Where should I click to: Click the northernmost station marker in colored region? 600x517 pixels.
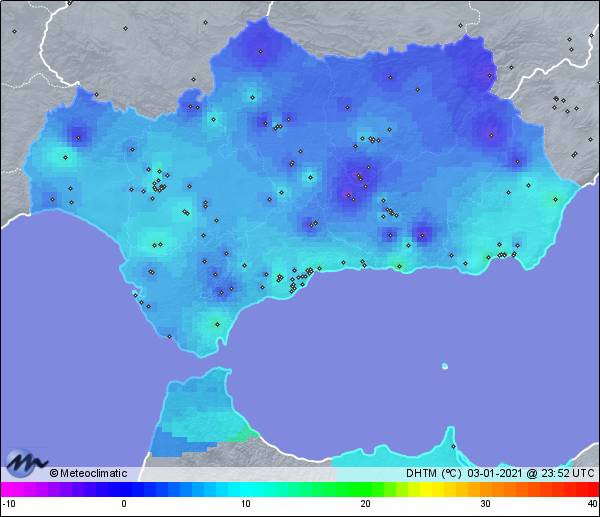pos(262,51)
